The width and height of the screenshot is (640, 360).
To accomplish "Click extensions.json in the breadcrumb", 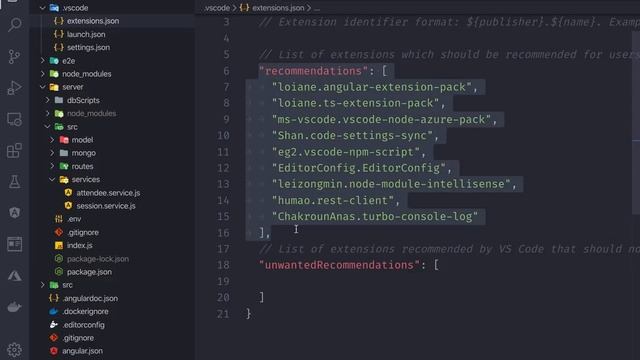I will click(x=278, y=8).
